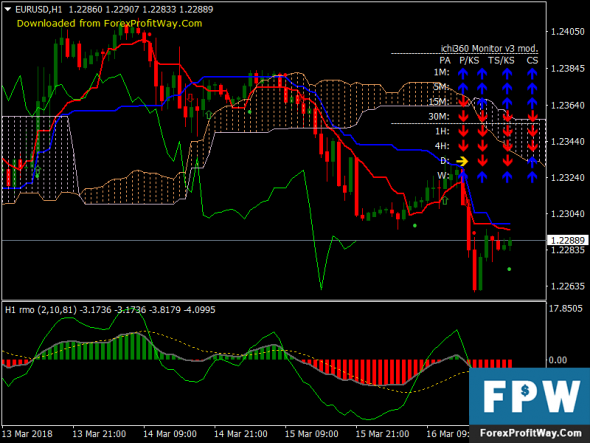Click the 'H1 rmo (2,10,81)' indicator label
The height and width of the screenshot is (443, 590).
pos(41,310)
